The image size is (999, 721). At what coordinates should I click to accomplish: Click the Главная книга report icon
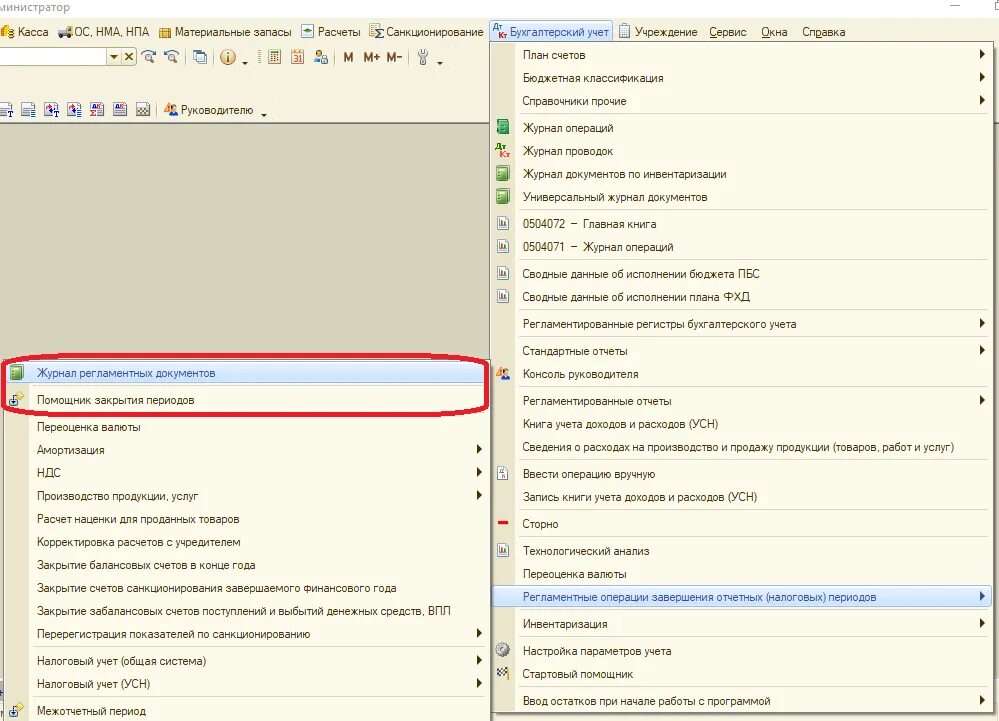pos(503,224)
